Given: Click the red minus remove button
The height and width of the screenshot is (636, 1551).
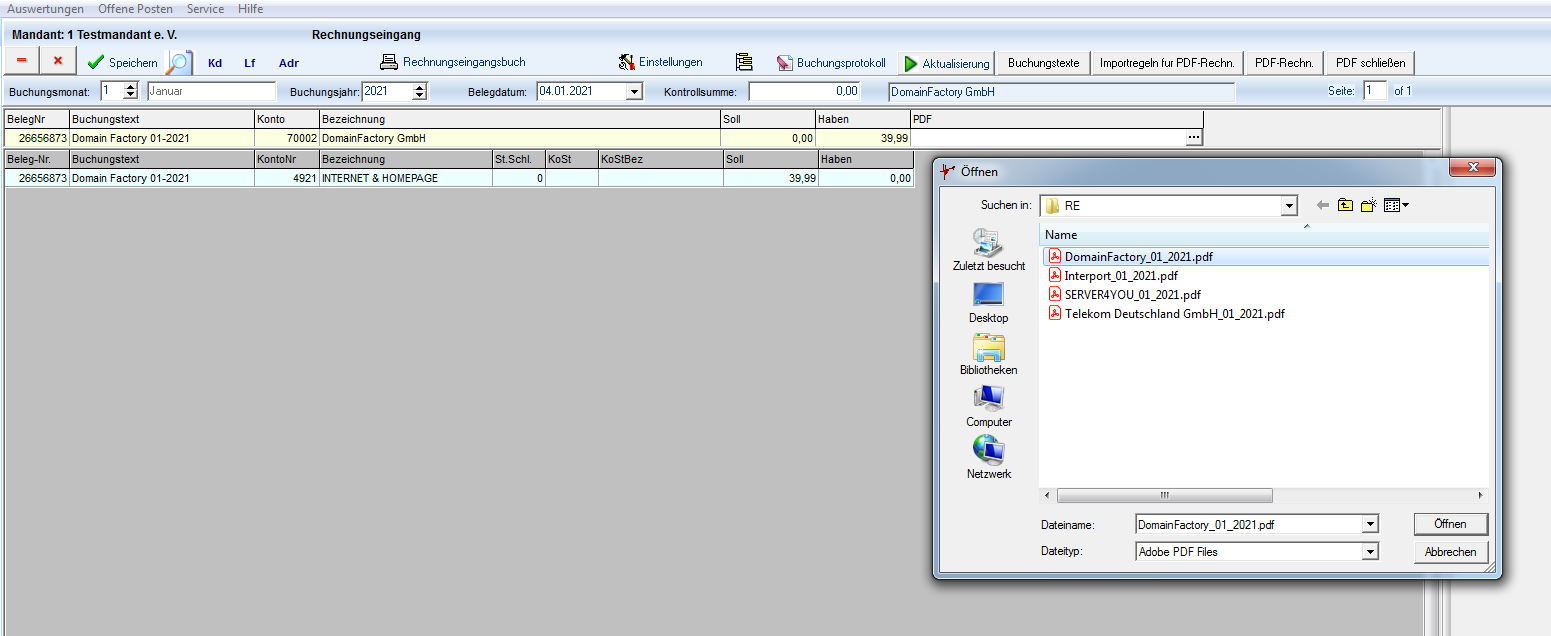Looking at the screenshot, I should (22, 62).
